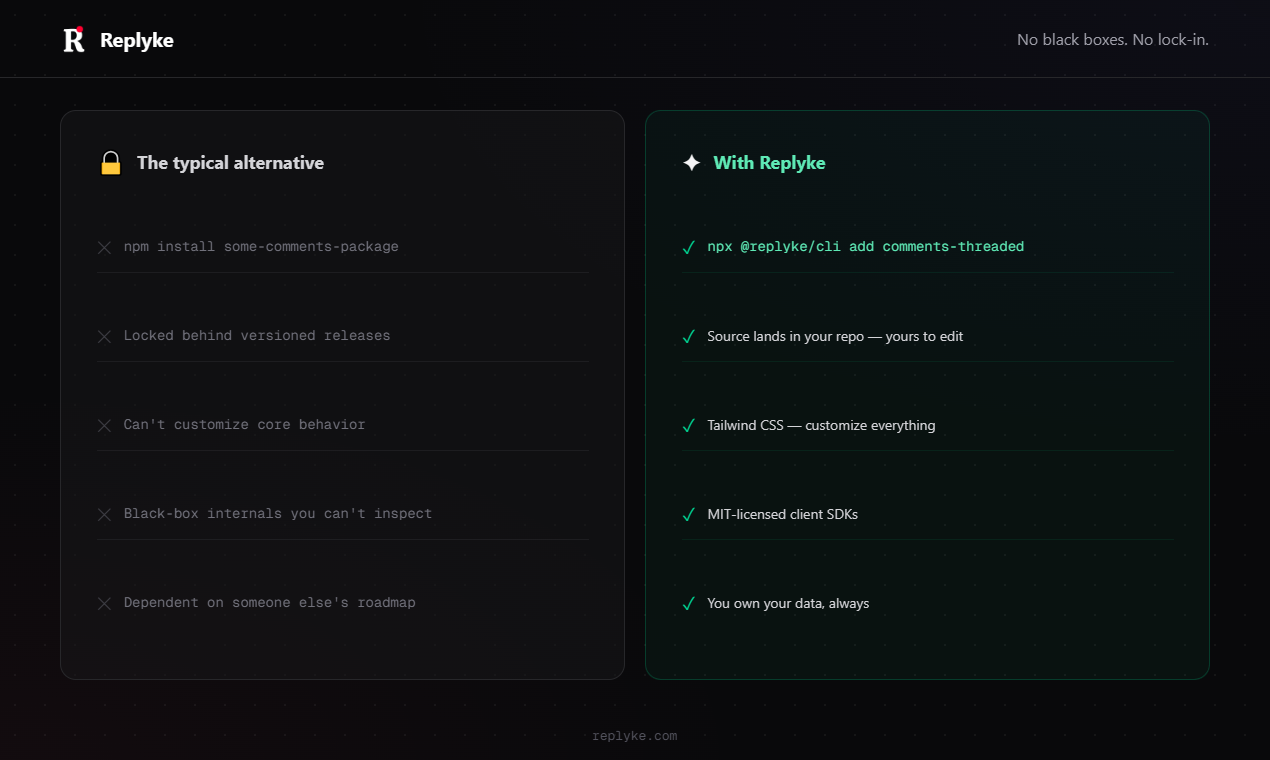Click the X icon beside Can't customize core behavior
The image size is (1270, 760).
click(x=104, y=425)
